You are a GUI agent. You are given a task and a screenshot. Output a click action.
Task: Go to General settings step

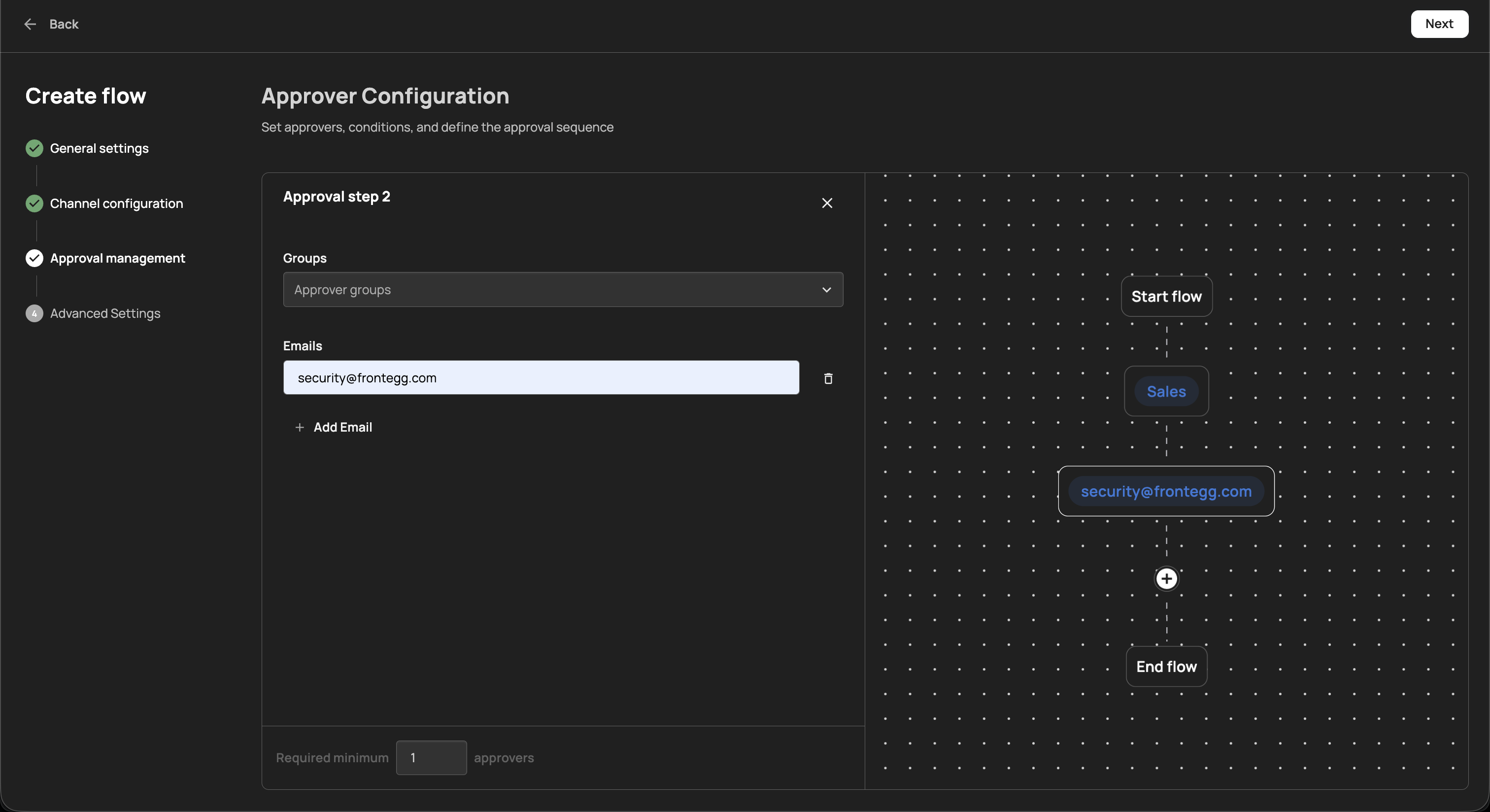(x=99, y=148)
